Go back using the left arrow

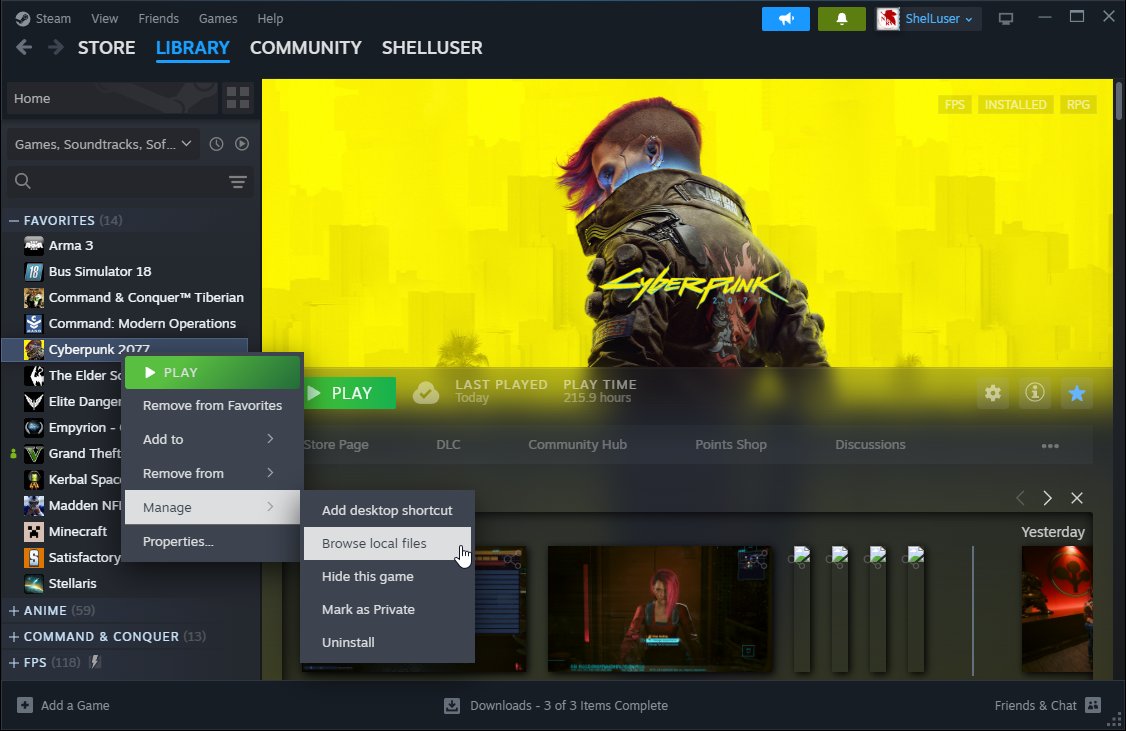coord(24,47)
